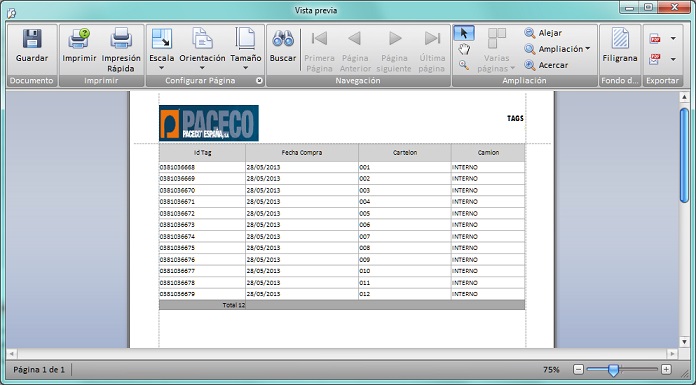Click the Guardar save icon
Screen dimensions: 696x385
[x=32, y=39]
